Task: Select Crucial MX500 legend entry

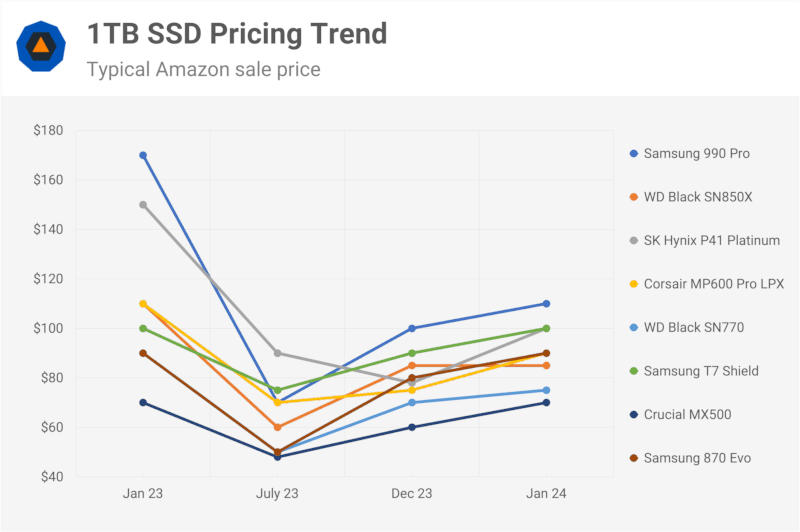Action: coord(689,414)
